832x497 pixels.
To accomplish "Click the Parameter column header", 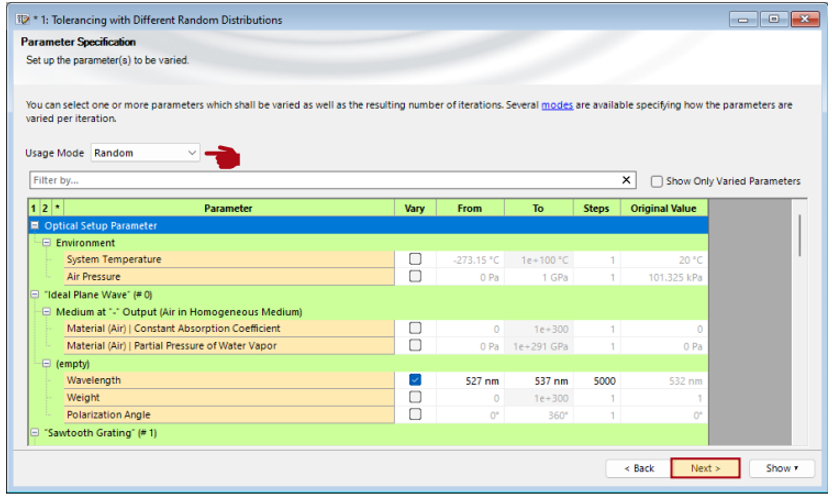I will [x=229, y=208].
